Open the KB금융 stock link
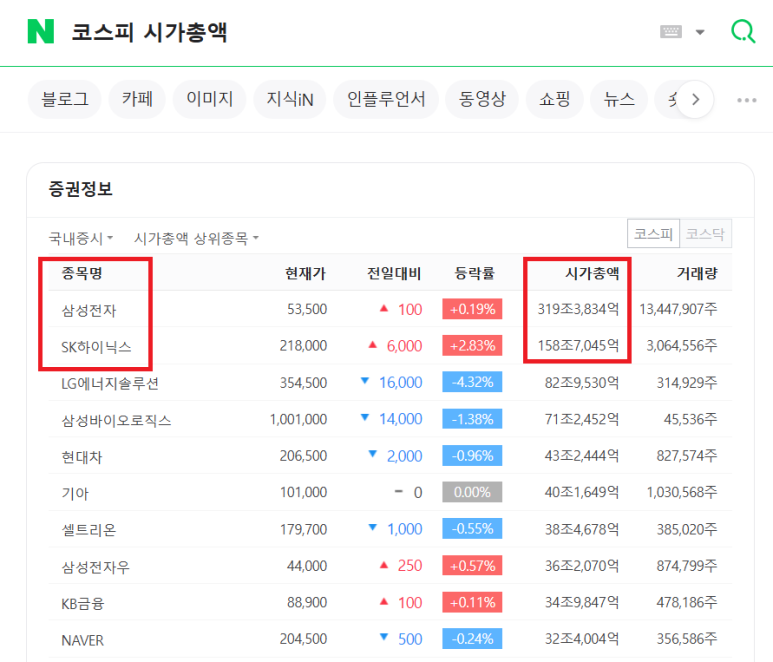 click(83, 603)
